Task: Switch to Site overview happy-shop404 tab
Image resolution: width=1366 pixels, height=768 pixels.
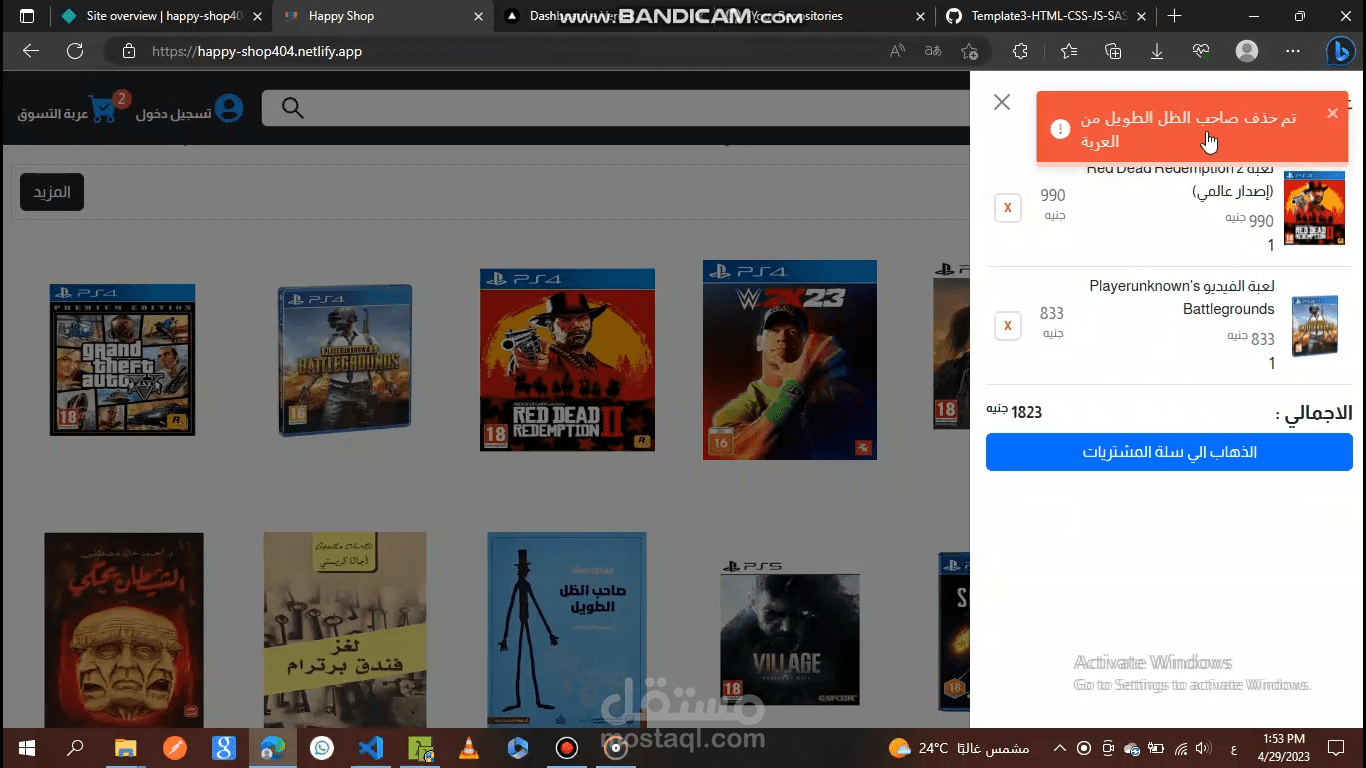Action: click(x=150, y=16)
